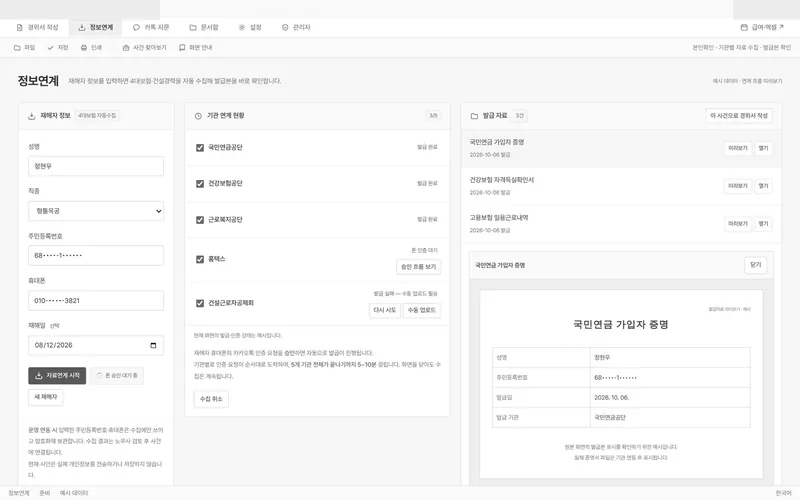The width and height of the screenshot is (800, 500).
Task: Click the download icon on 자료연계 시작
Action: [38, 376]
